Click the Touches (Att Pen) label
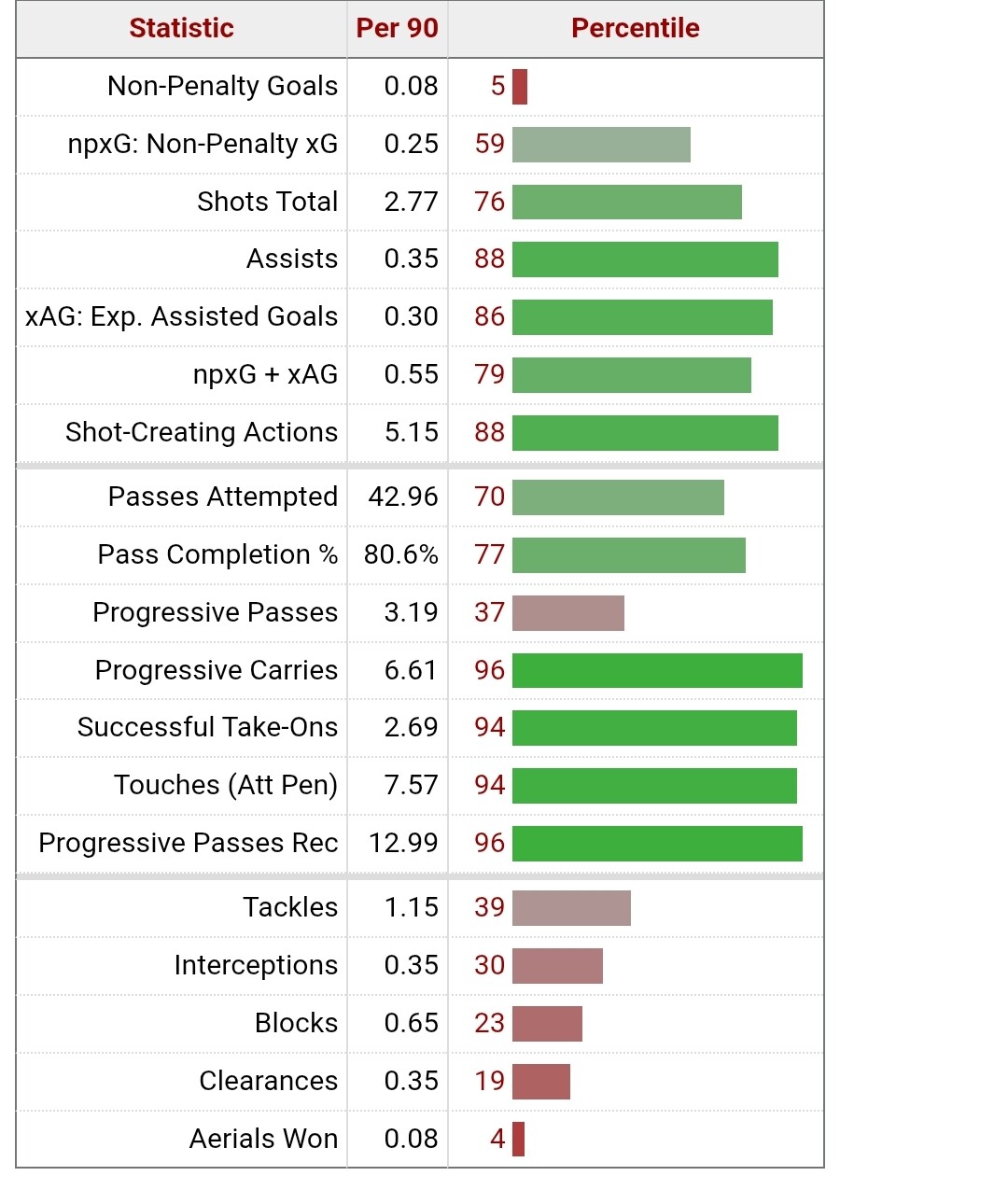 (x=226, y=785)
